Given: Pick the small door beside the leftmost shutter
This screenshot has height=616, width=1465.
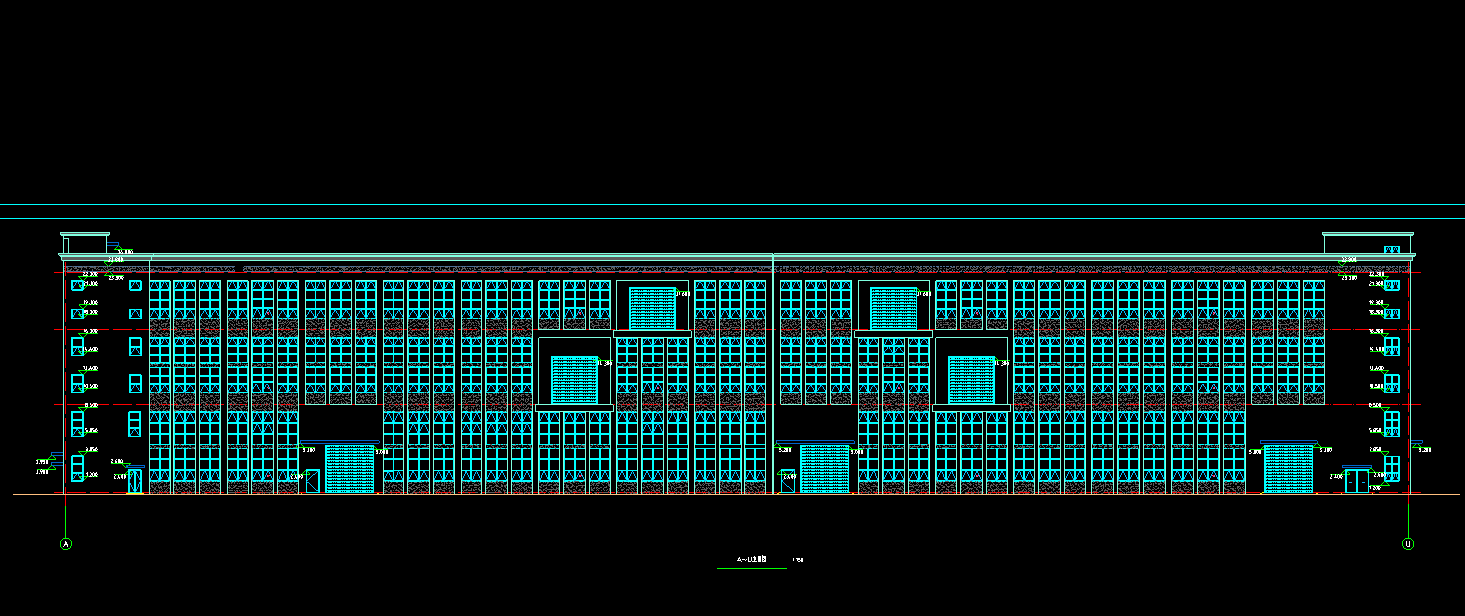Looking at the screenshot, I should pyautogui.click(x=313, y=482).
